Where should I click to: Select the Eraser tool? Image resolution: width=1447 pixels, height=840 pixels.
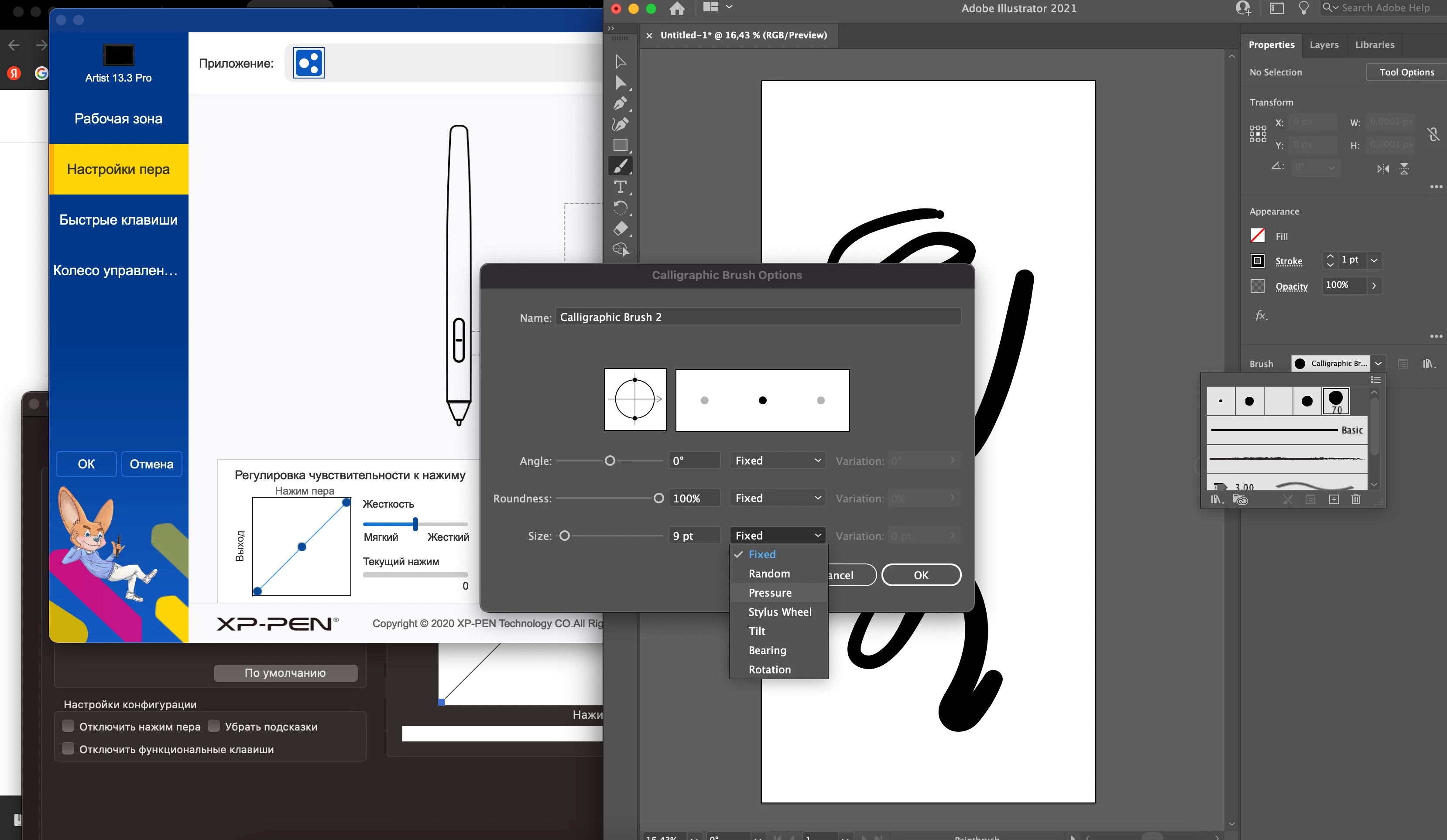tap(620, 229)
